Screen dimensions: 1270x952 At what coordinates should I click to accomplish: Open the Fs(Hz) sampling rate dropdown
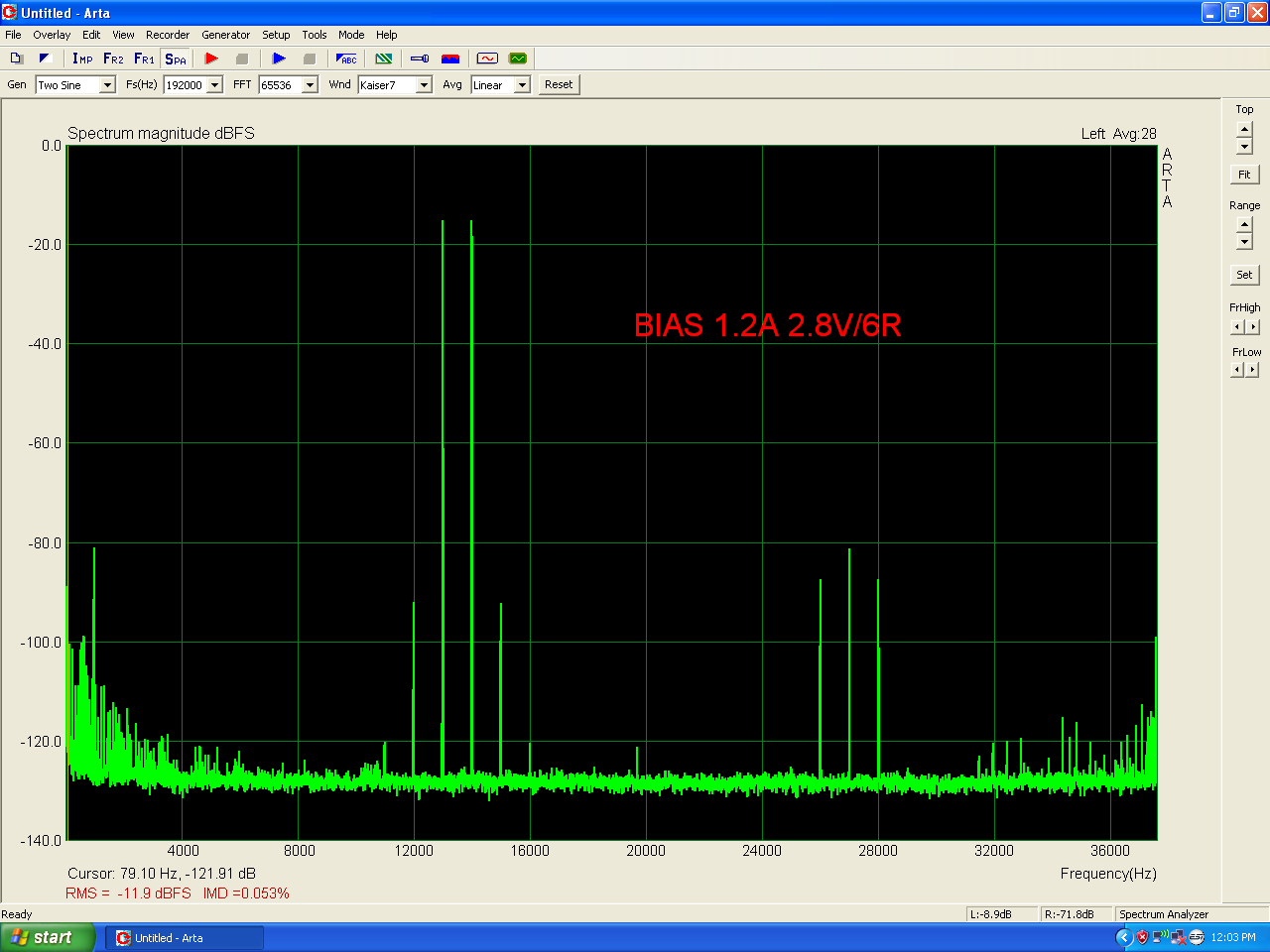tap(214, 85)
